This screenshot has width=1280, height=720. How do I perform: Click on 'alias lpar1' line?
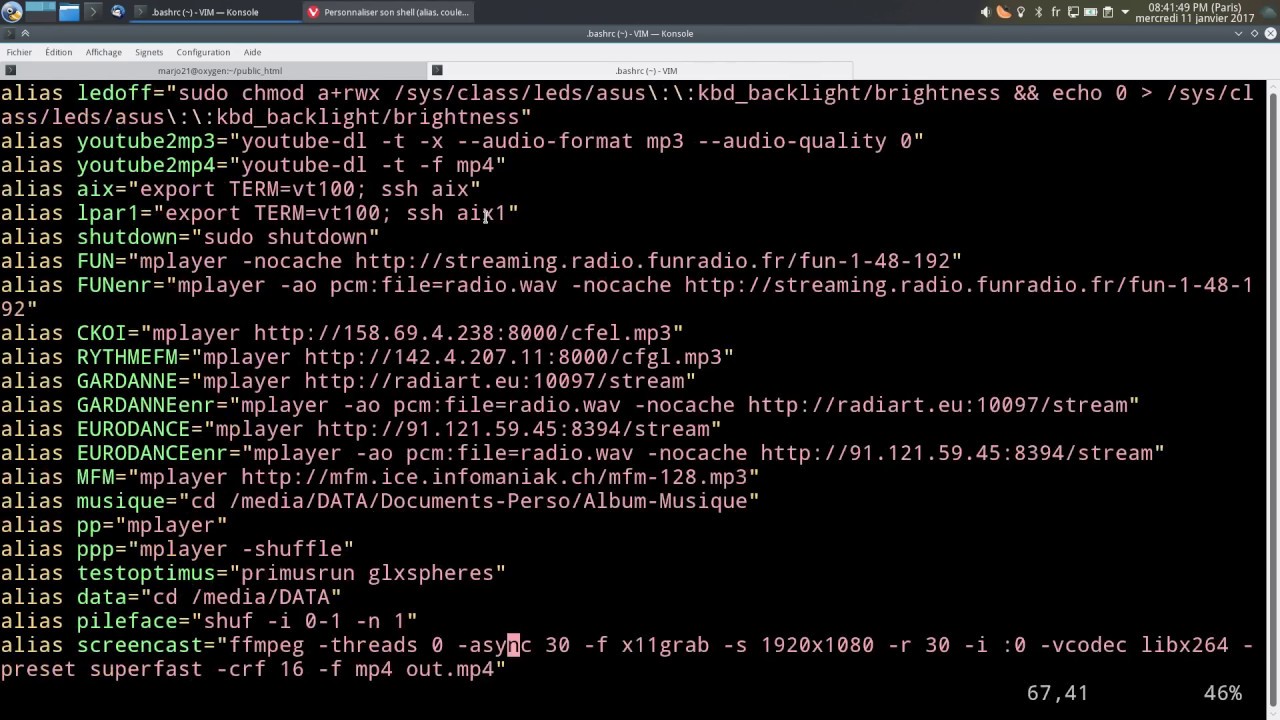[259, 213]
